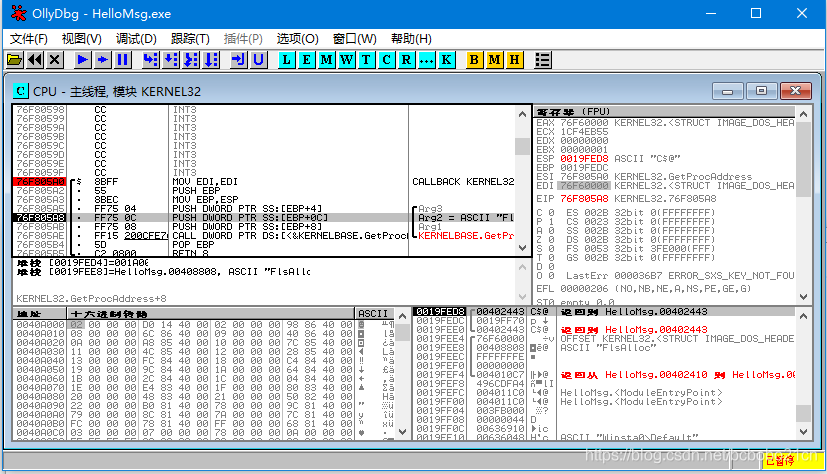The image size is (827, 474).
Task: Click the Open file folder icon
Action: pos(15,60)
